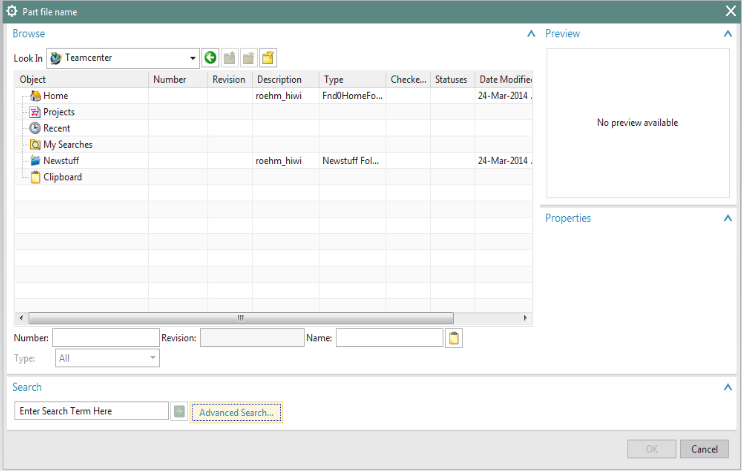Click the Cancel button
This screenshot has height=471, width=742.
tap(704, 449)
